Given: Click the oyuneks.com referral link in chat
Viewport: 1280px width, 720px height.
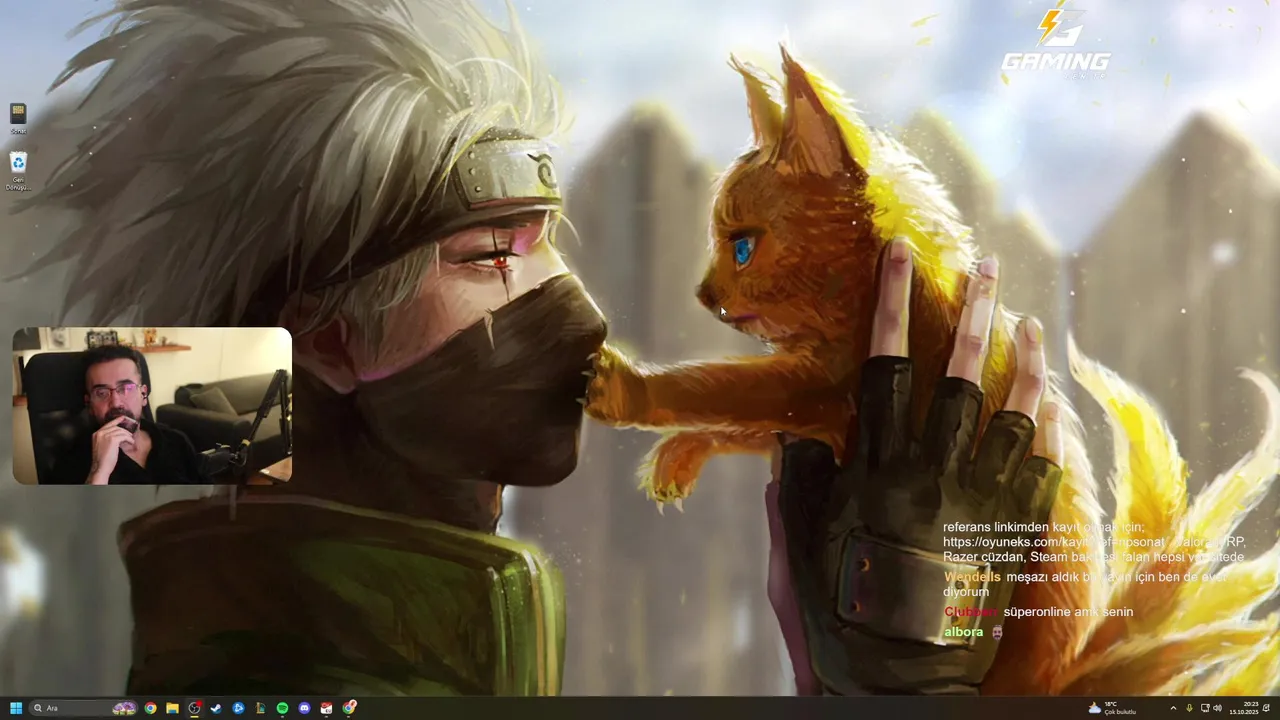Looking at the screenshot, I should click(x=1054, y=542).
